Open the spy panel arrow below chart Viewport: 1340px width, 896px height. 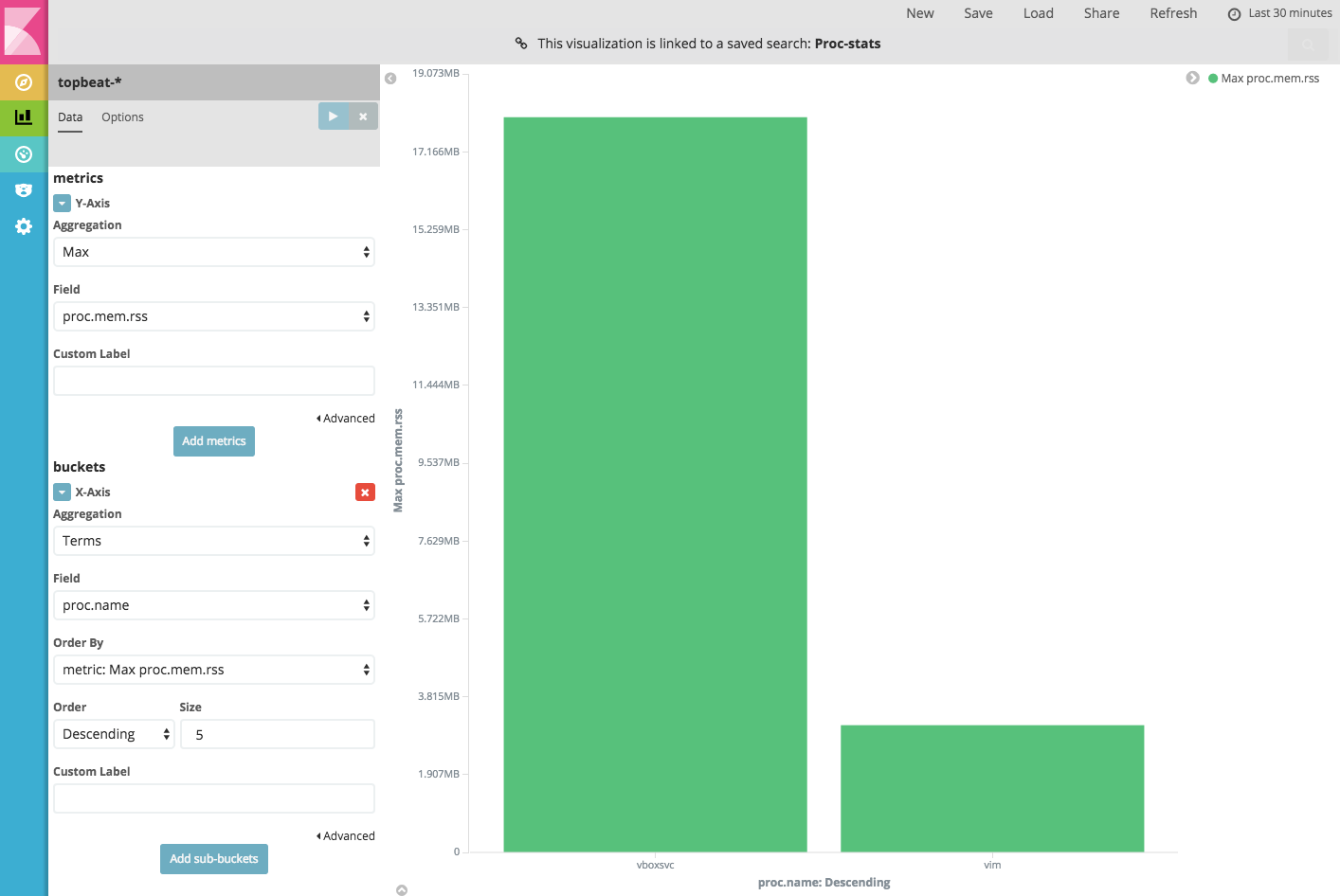(402, 889)
